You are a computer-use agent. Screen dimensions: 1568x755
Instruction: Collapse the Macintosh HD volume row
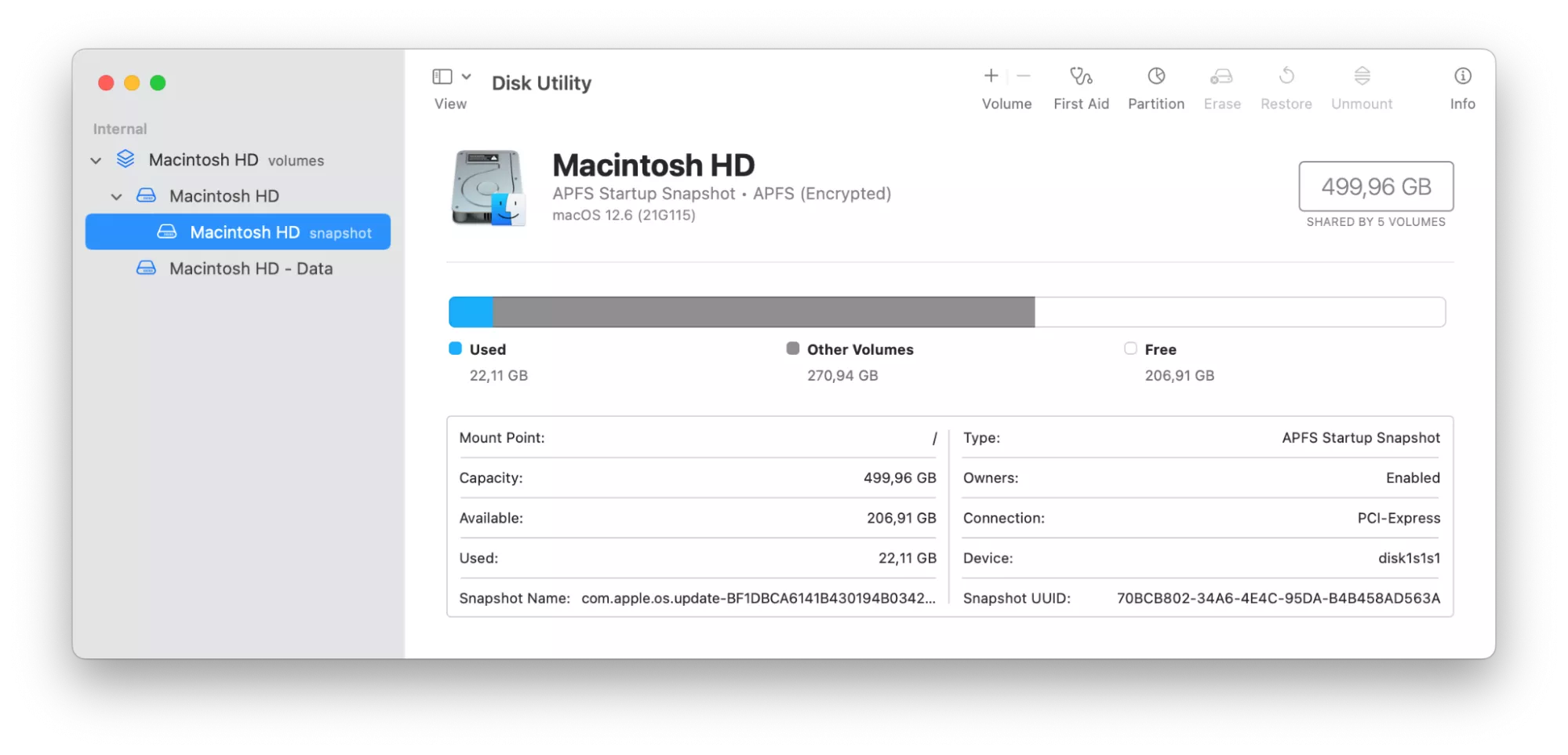116,196
